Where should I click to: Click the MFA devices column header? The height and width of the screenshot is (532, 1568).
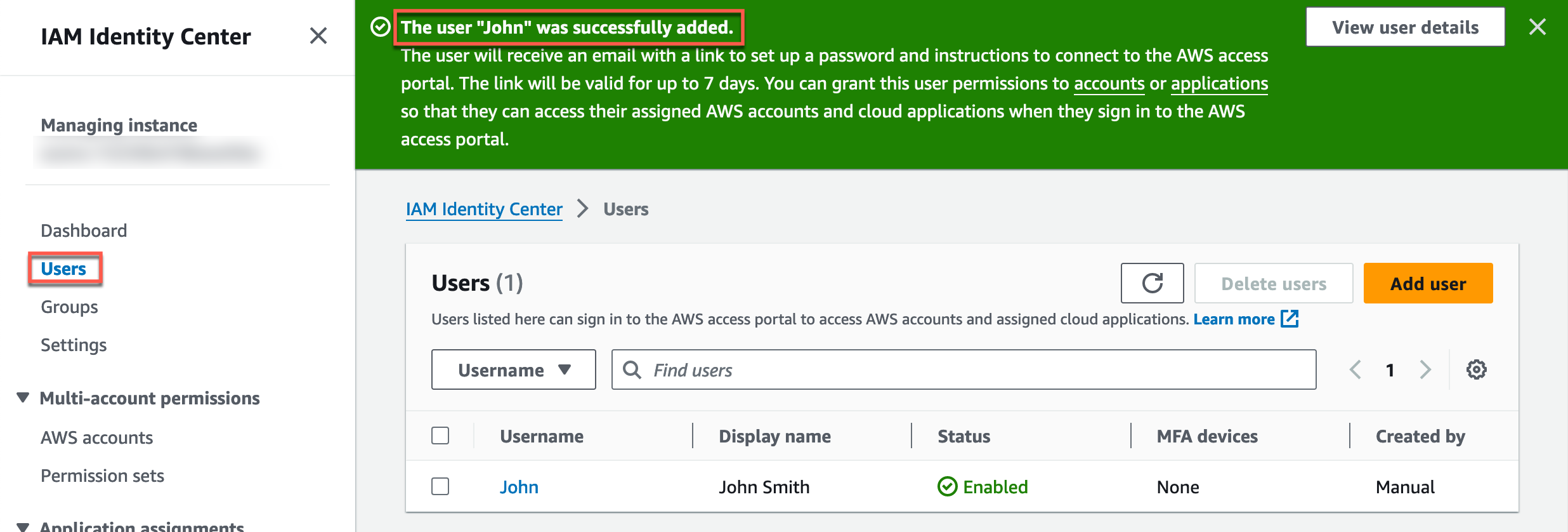point(1207,436)
